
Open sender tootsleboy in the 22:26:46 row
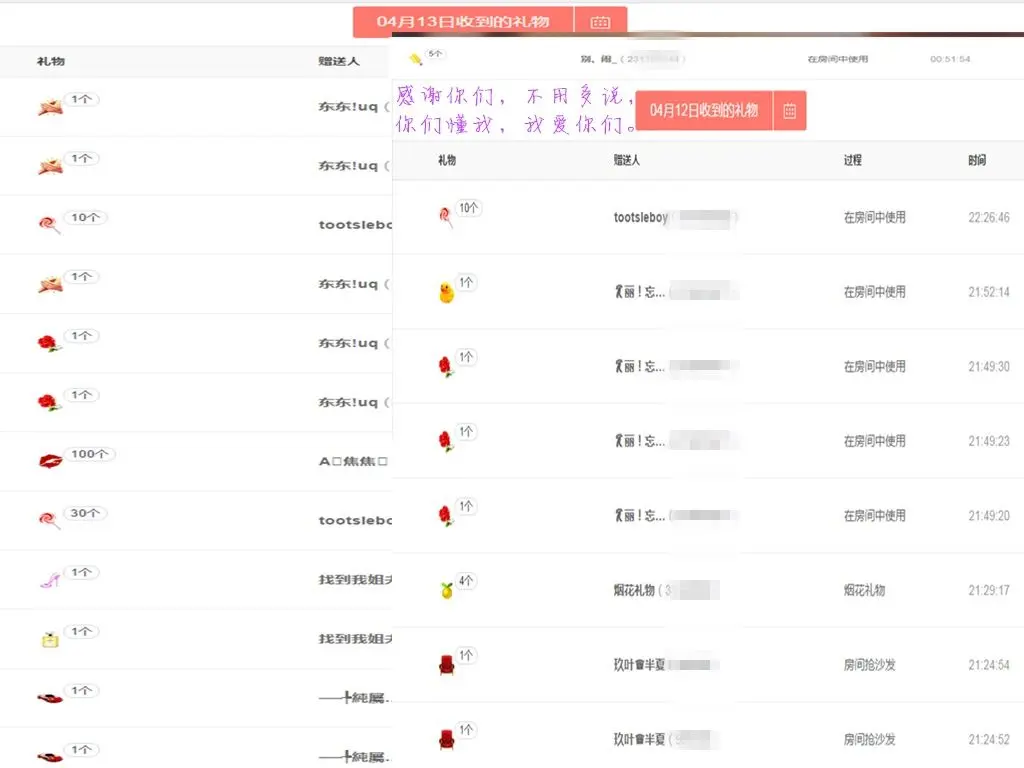640,217
